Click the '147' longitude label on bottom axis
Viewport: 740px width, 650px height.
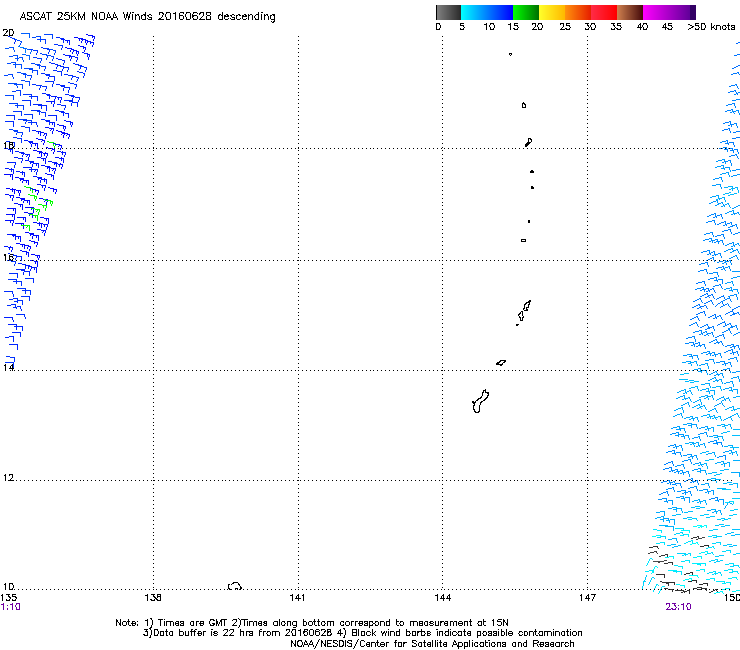[587, 598]
